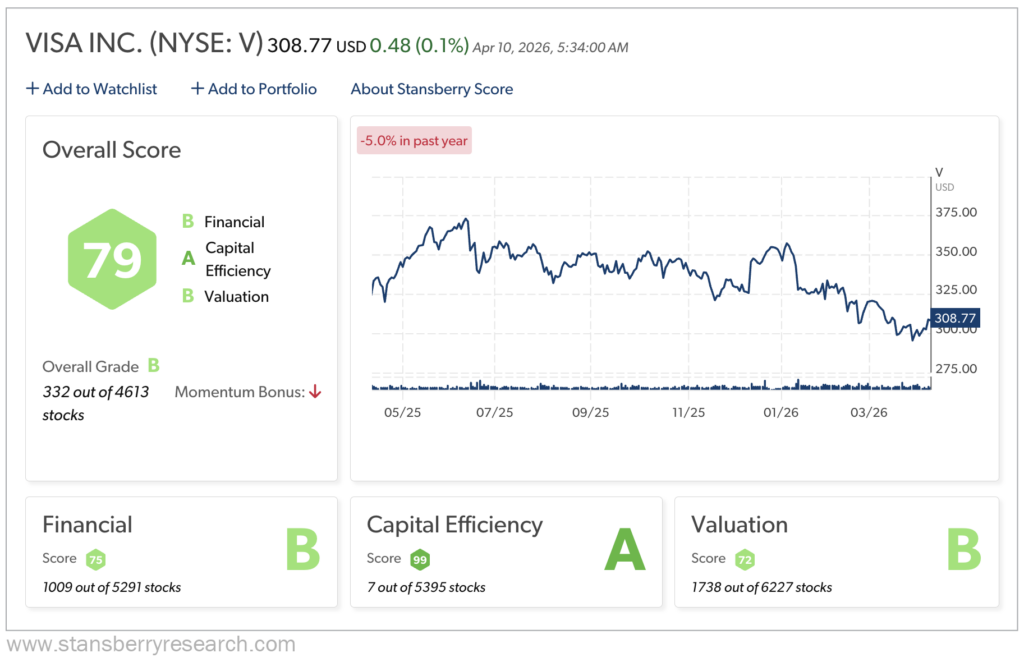Click the 05/25 date on chart axis
The width and height of the screenshot is (1024, 662).
pos(400,411)
